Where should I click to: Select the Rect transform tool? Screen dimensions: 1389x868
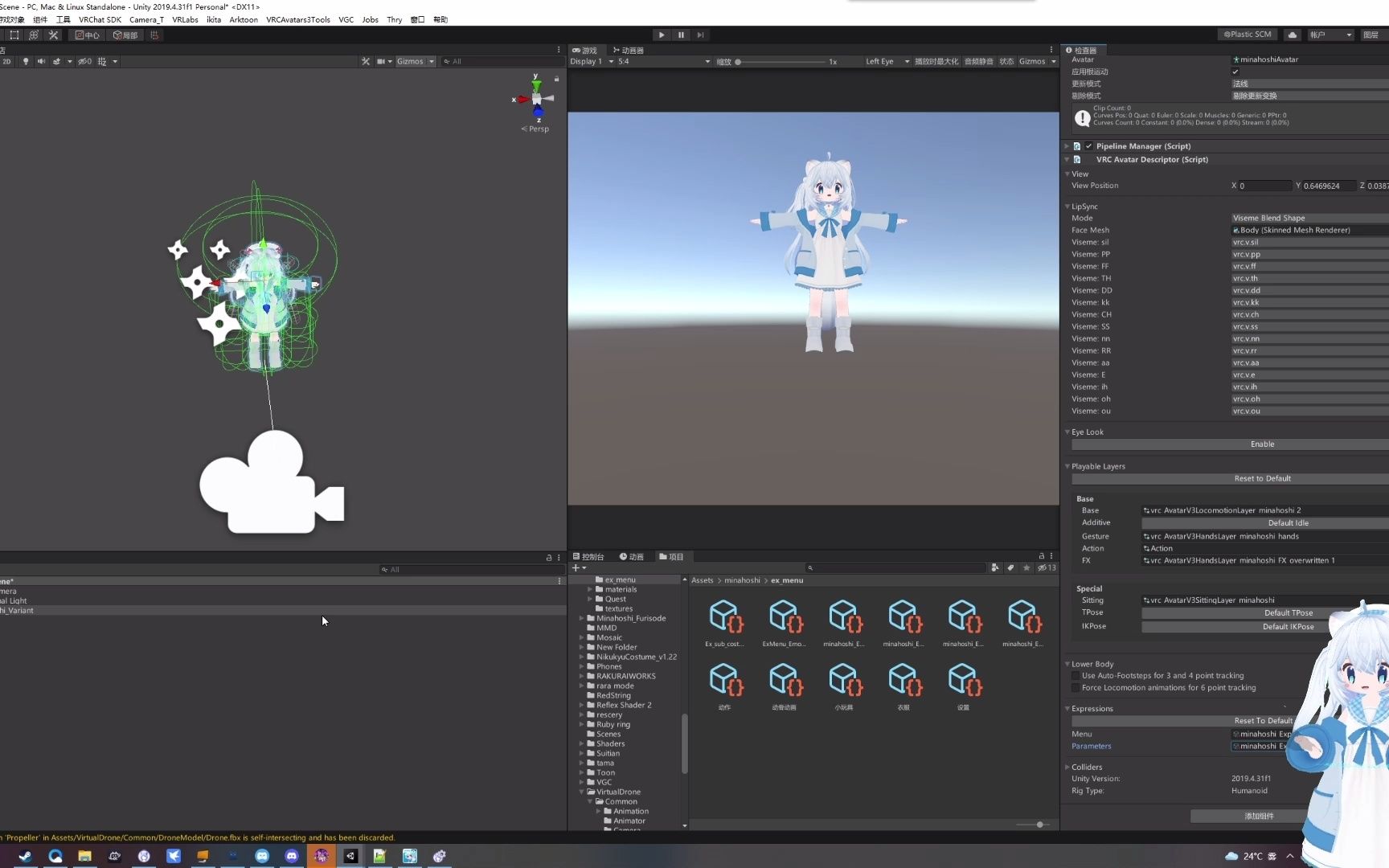14,35
